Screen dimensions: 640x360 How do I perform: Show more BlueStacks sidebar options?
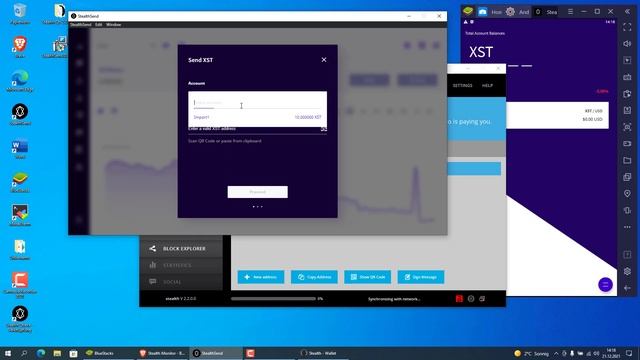627,227
